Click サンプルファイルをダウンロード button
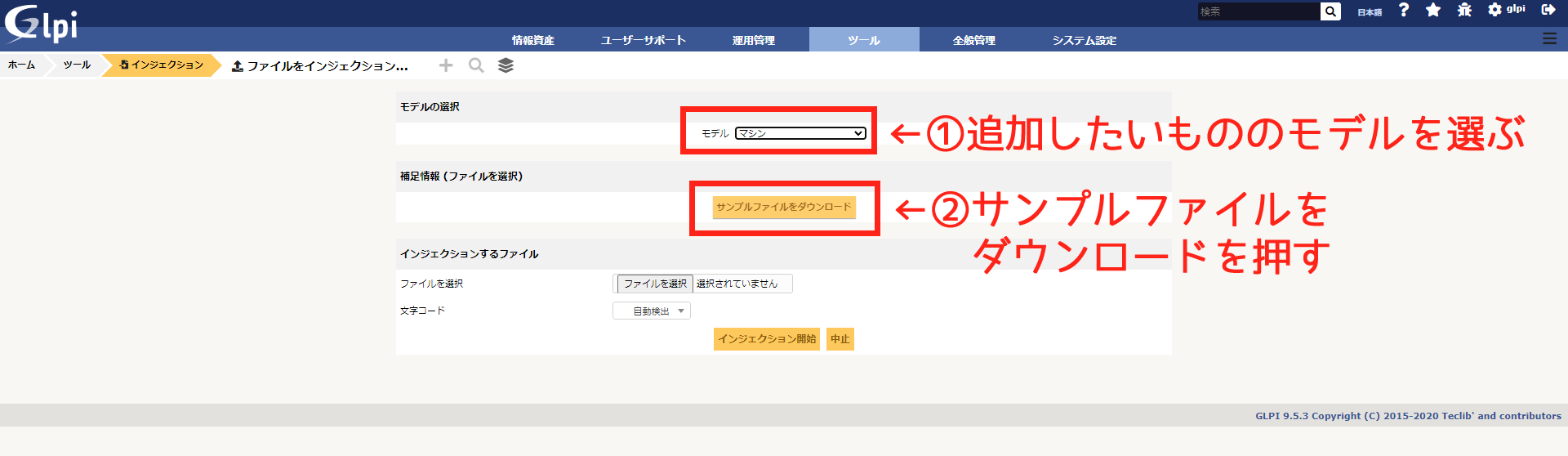 784,207
